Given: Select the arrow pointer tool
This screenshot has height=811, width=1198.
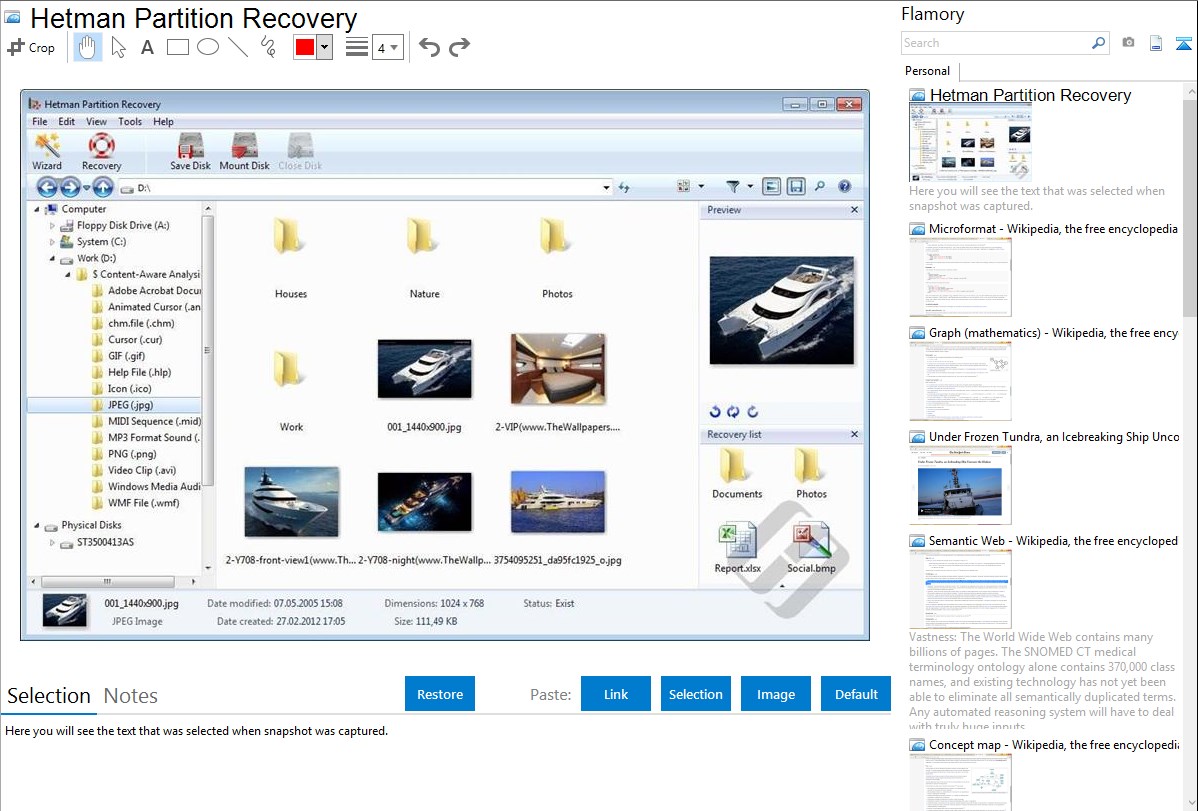Looking at the screenshot, I should pyautogui.click(x=118, y=47).
